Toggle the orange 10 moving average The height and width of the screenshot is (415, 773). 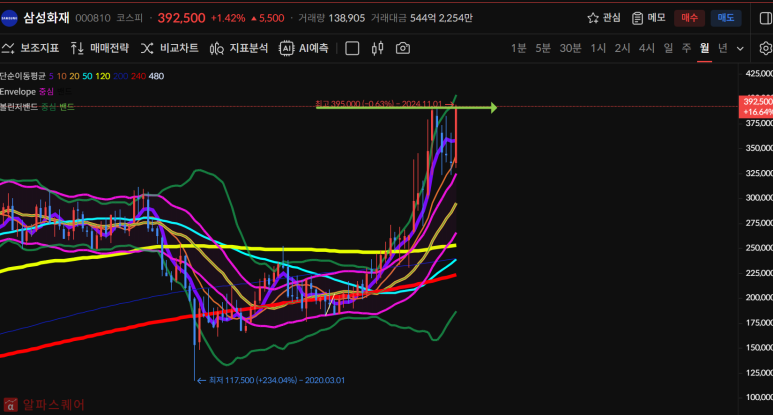62,76
